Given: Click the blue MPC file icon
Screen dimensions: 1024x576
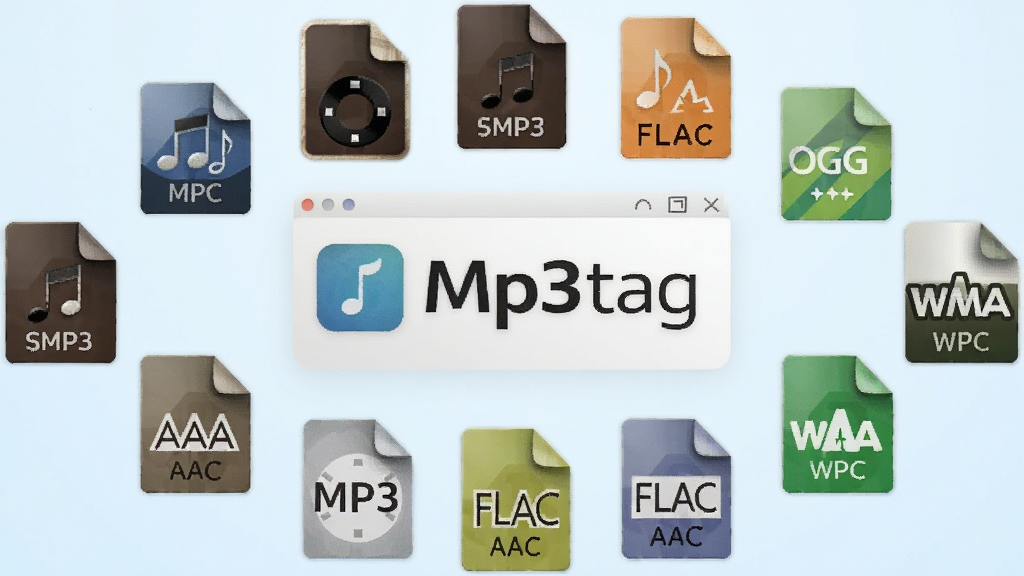Looking at the screenshot, I should coord(195,148).
